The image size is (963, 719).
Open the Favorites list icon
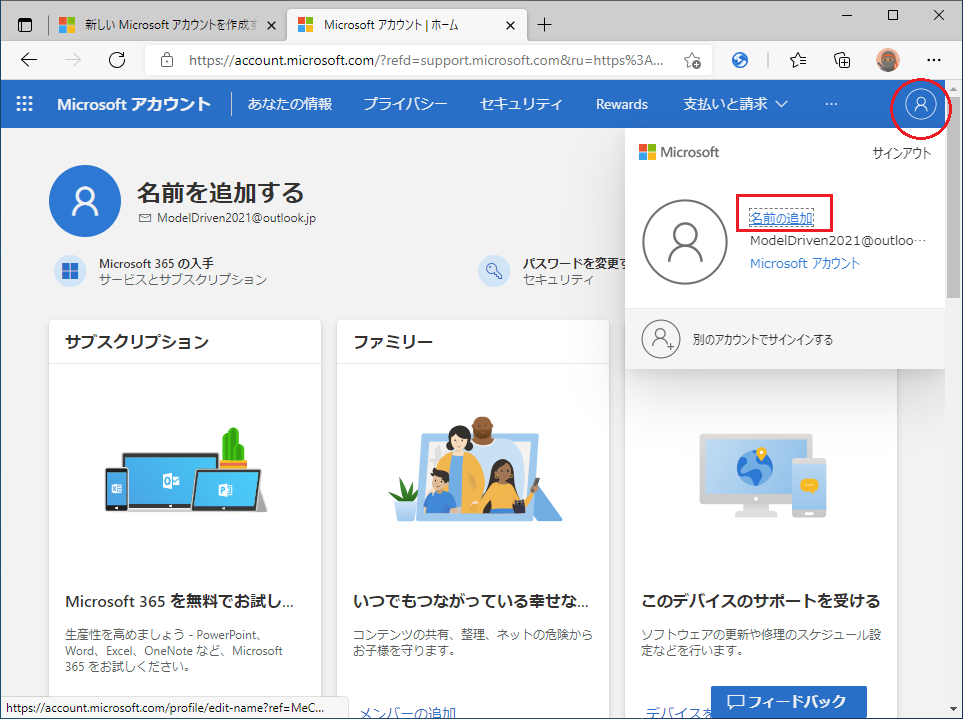click(x=798, y=60)
